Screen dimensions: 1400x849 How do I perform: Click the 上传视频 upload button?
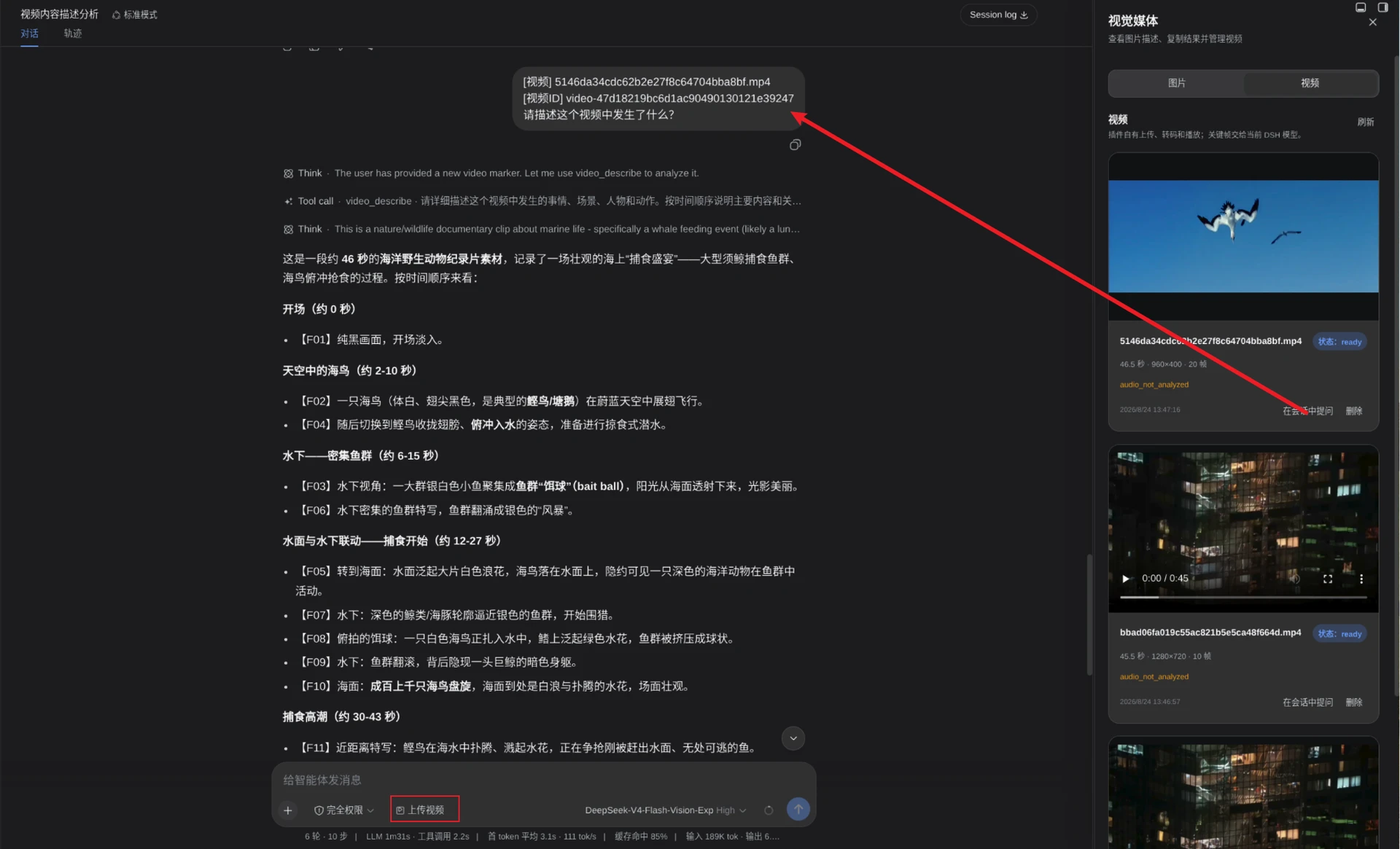424,810
